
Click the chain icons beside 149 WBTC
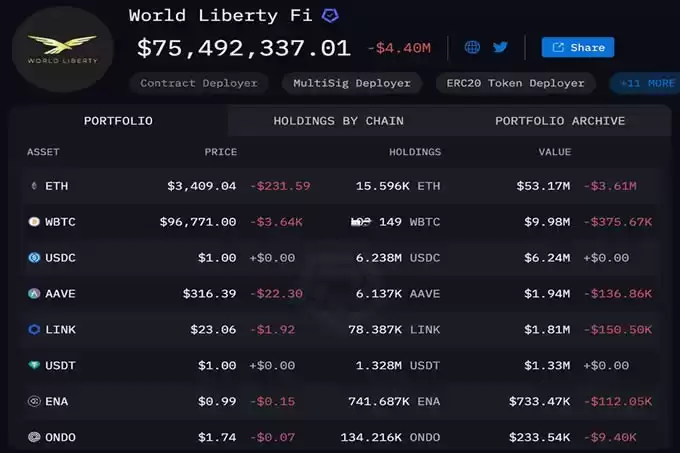pyautogui.click(x=361, y=222)
